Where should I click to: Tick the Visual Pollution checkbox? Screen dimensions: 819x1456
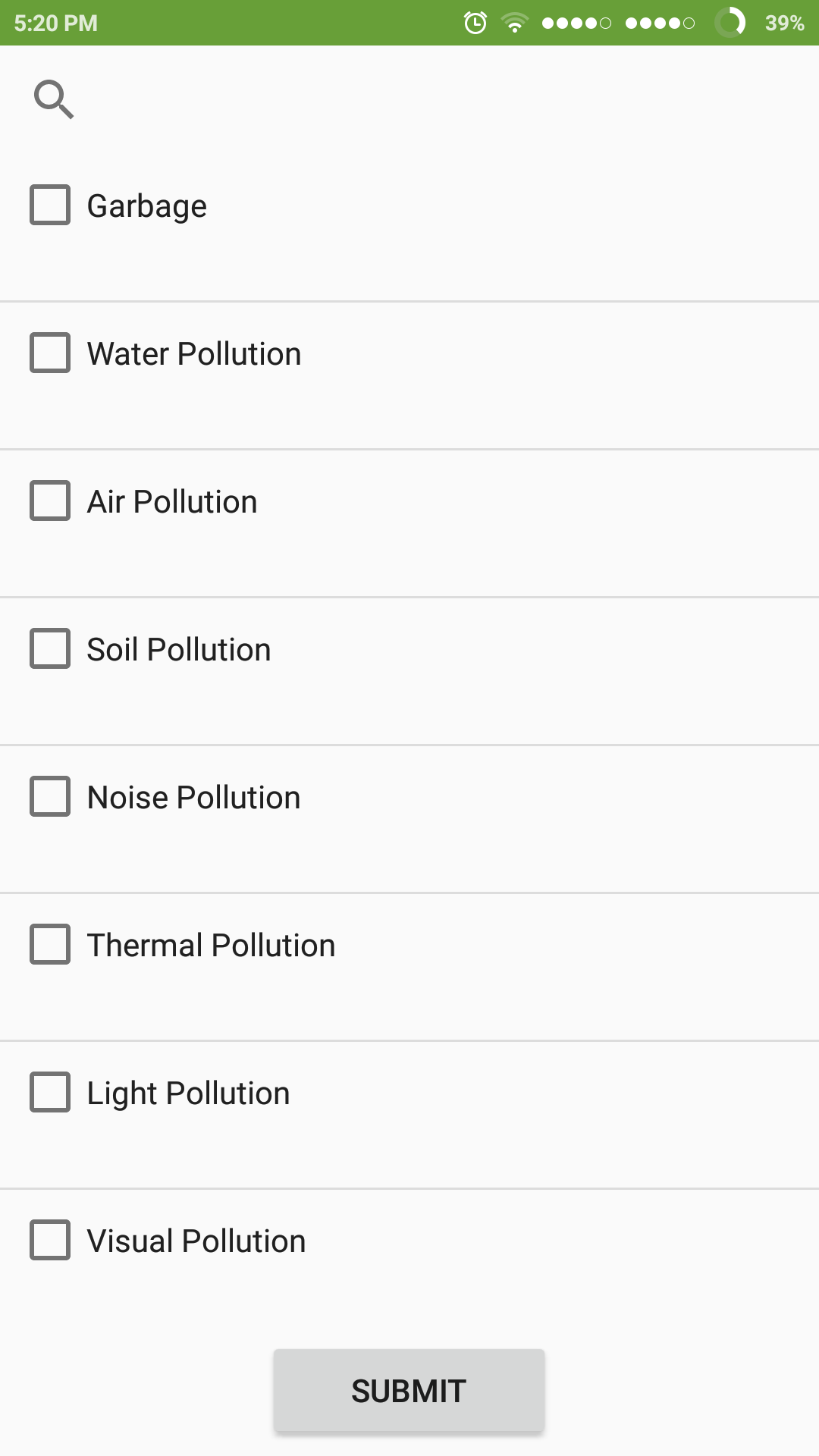[50, 1240]
